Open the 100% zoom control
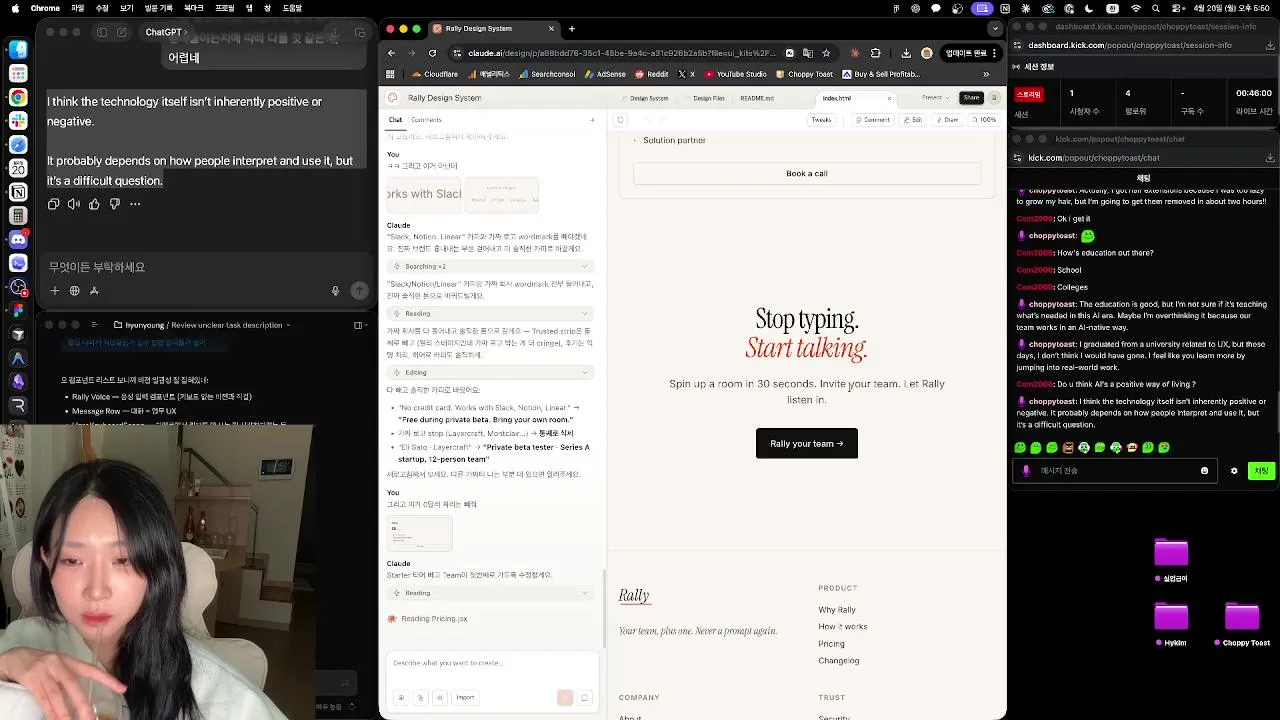Screen dimensions: 1280x720 coord(984,120)
